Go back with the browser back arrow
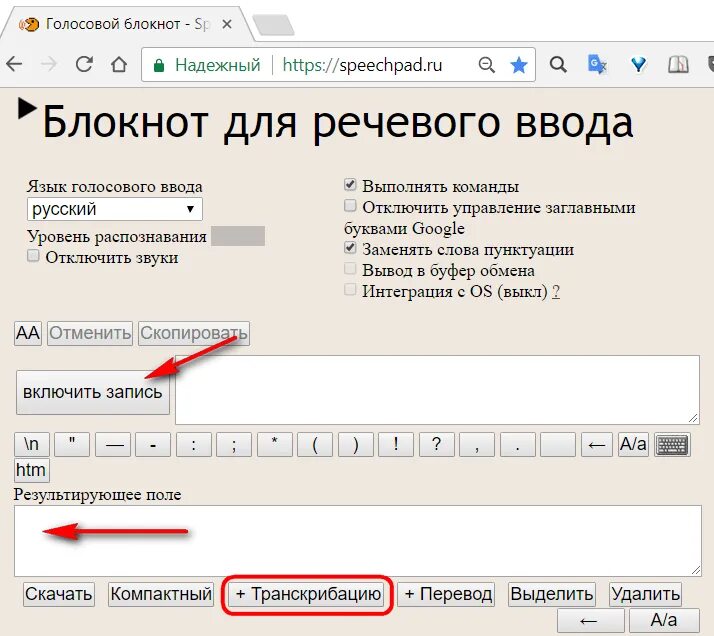The height and width of the screenshot is (636, 714). [14, 64]
